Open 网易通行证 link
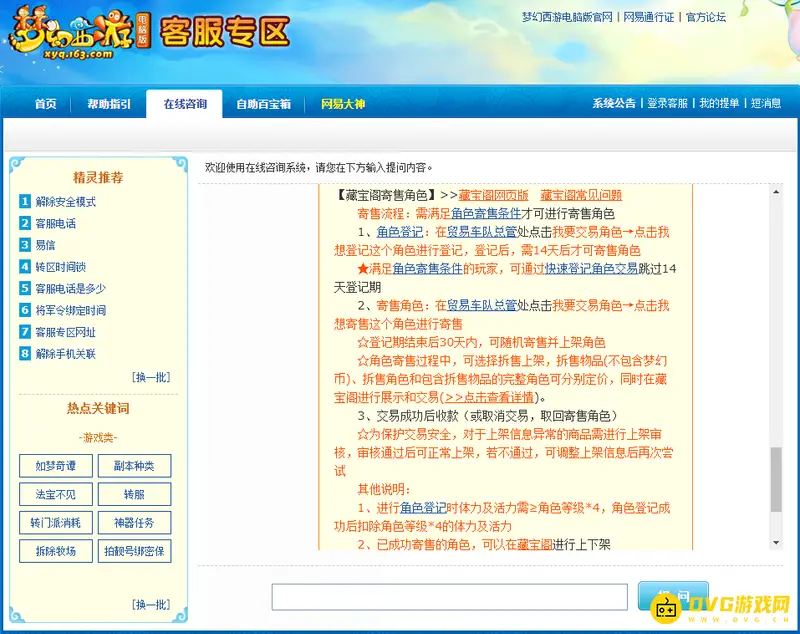The width and height of the screenshot is (800, 634). 648,17
